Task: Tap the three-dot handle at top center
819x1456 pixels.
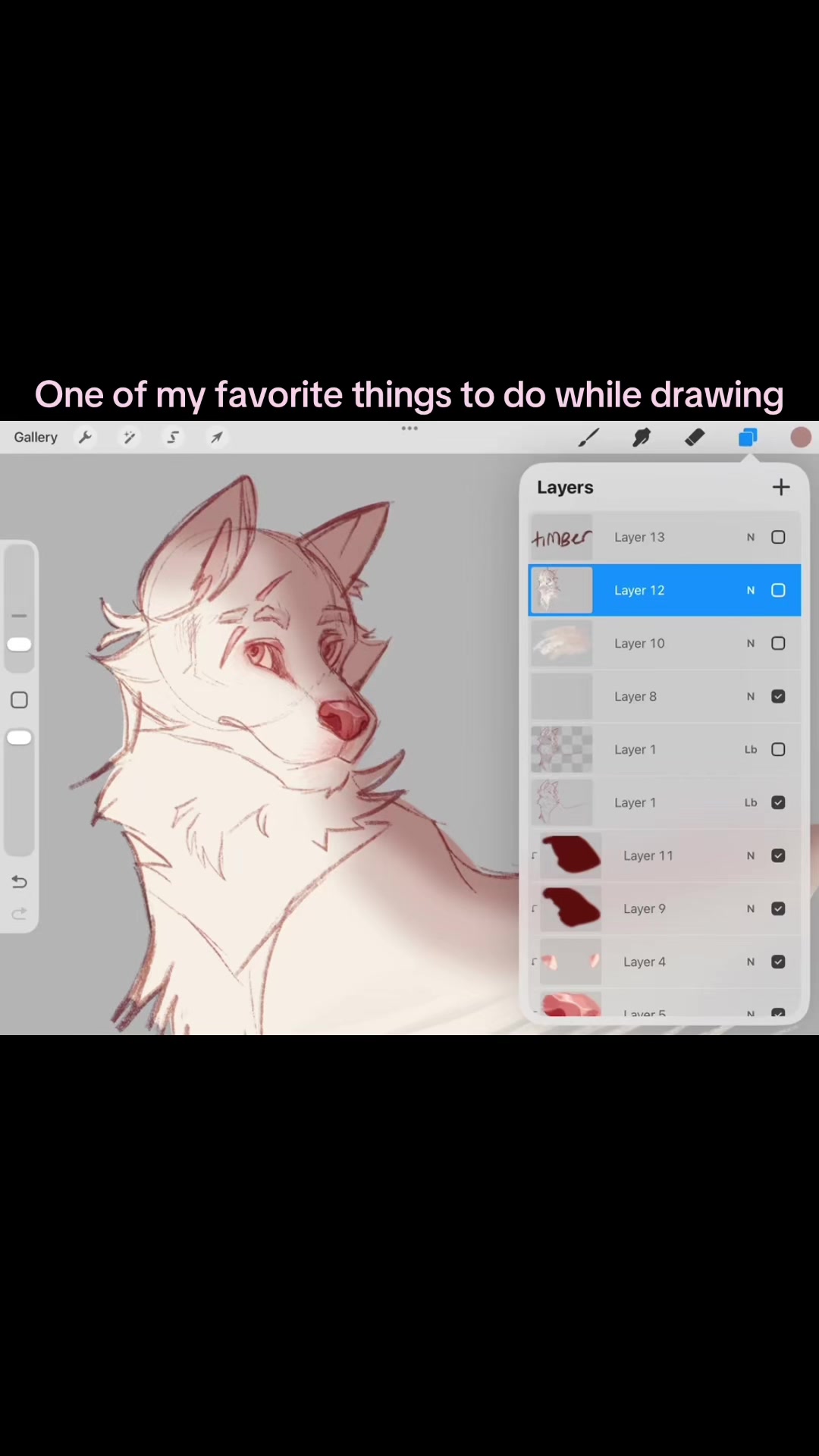Action: 409,428
